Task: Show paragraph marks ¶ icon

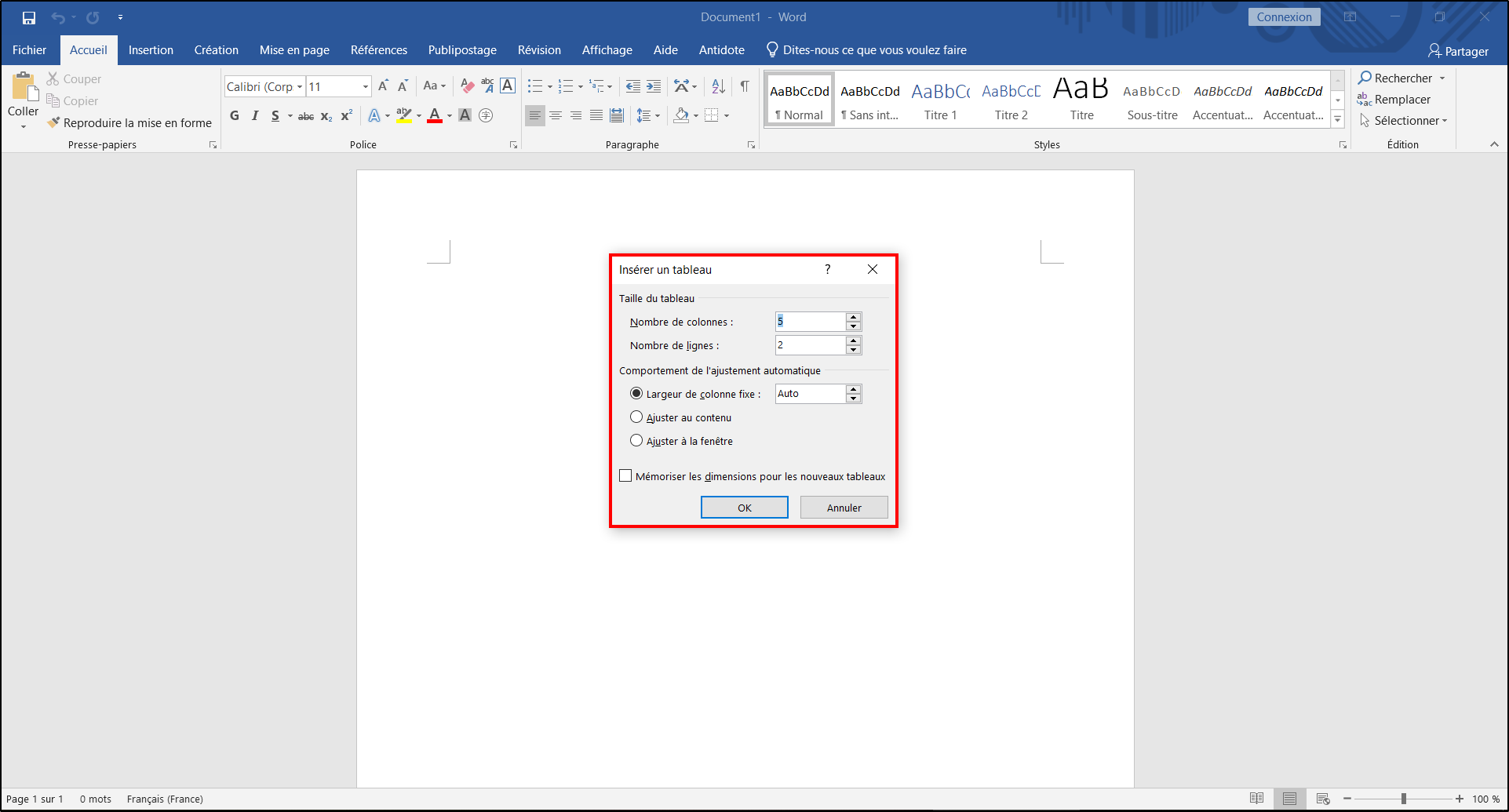Action: pyautogui.click(x=745, y=86)
